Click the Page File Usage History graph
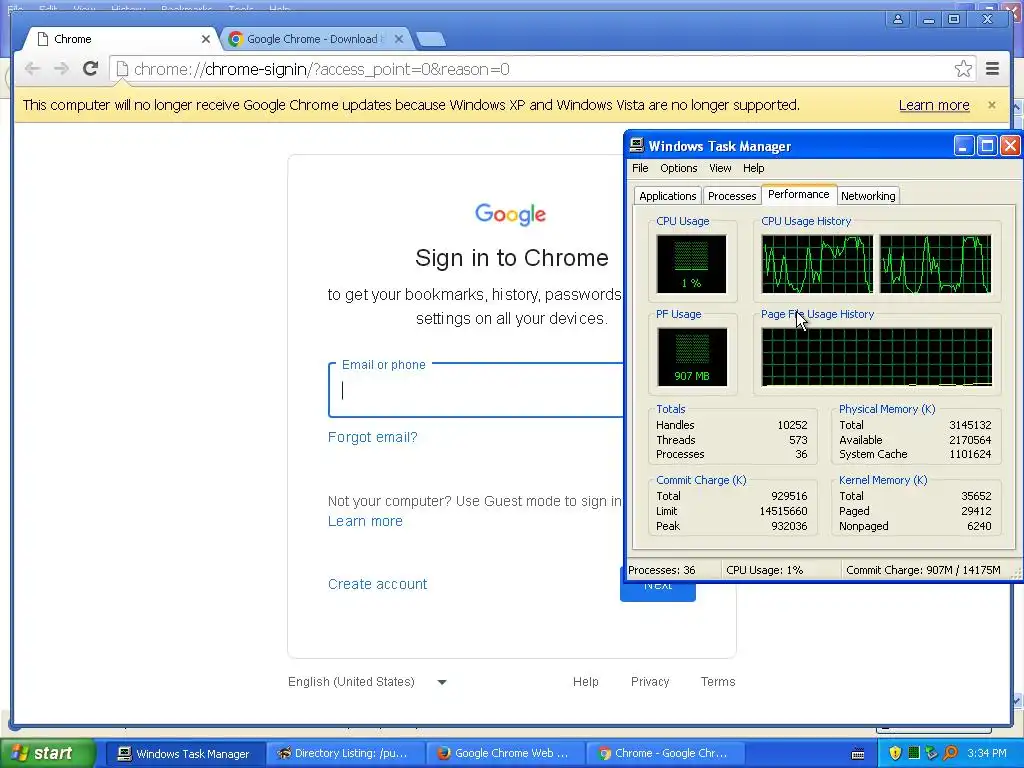Screen dimensions: 1024x768 point(876,357)
